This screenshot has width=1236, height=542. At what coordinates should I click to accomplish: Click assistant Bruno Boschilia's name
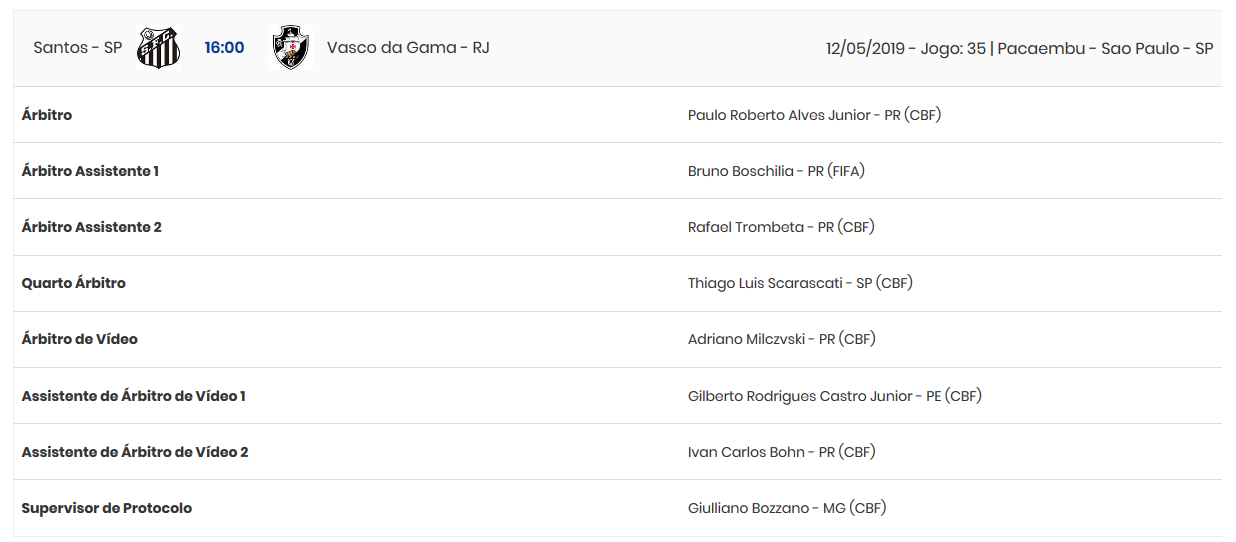pos(776,171)
